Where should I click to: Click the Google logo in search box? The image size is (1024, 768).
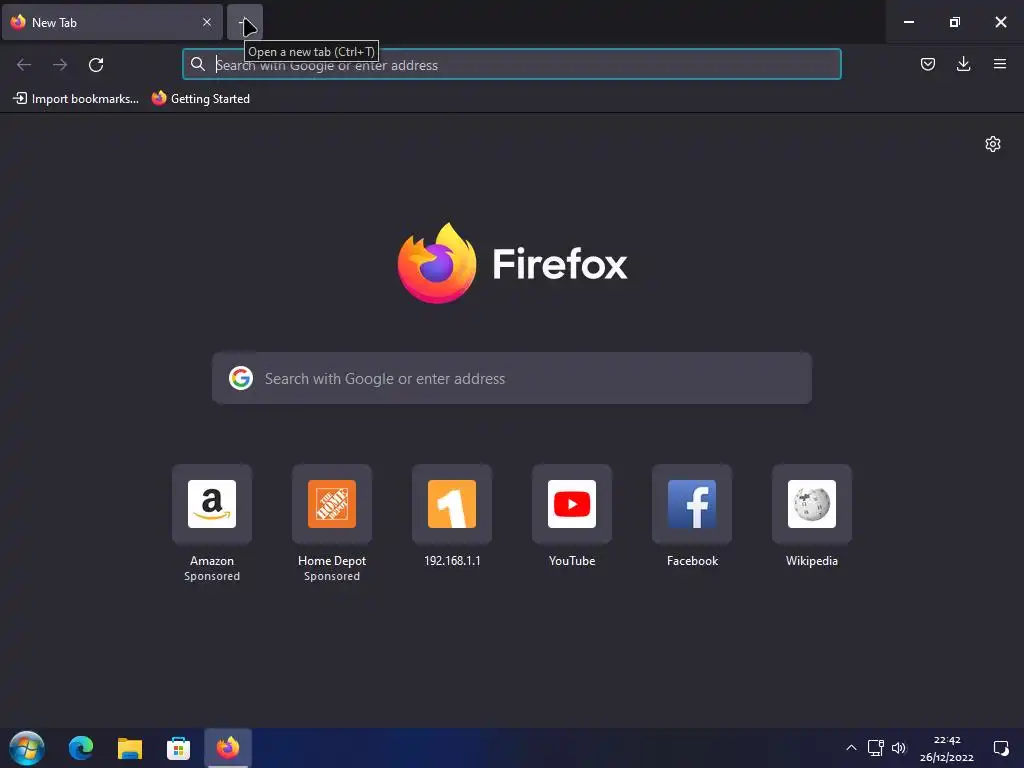[240, 378]
